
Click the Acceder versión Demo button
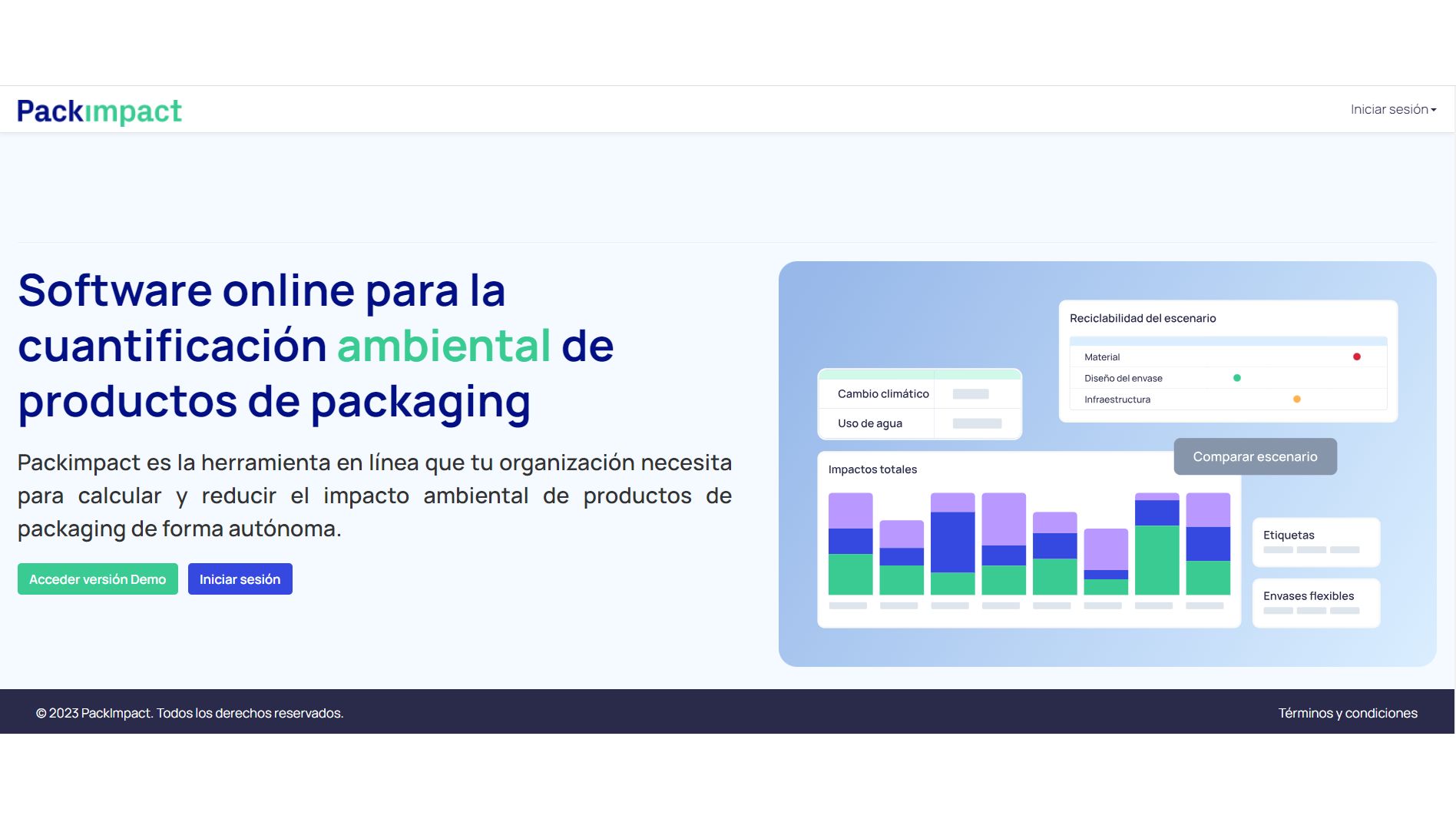pos(97,579)
